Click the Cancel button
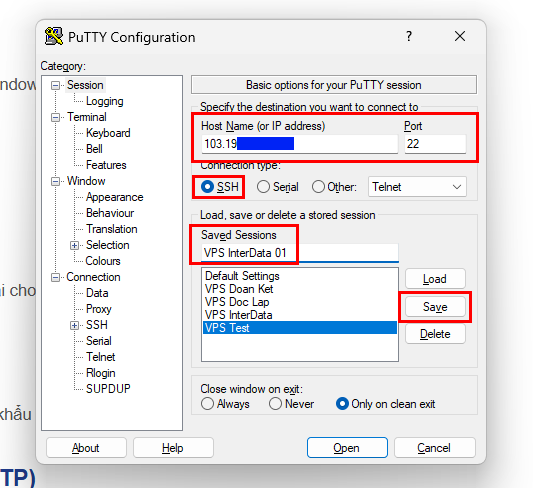Viewport: 533px width, 488px height. 434,448
